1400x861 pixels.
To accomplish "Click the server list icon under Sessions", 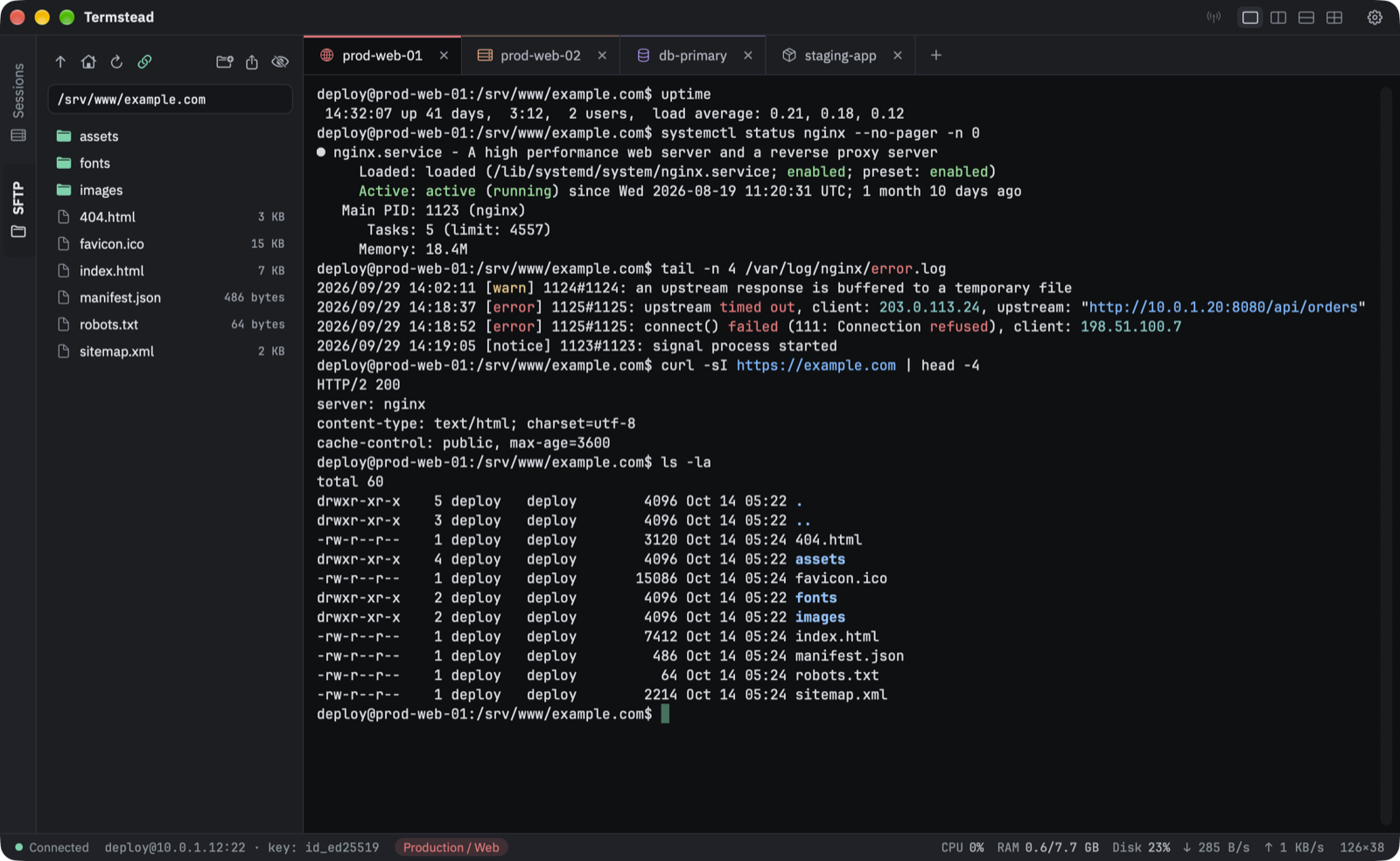I will coord(18,136).
